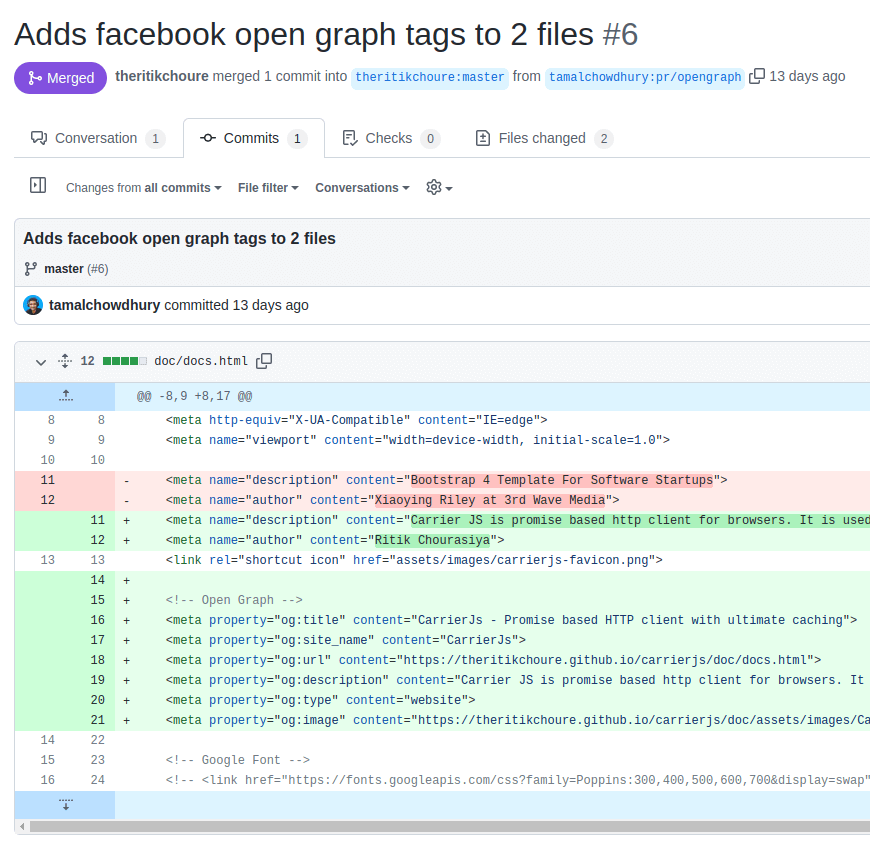Click the commit title Adds facebook open graph tags
The height and width of the screenshot is (845, 870).
[179, 239]
